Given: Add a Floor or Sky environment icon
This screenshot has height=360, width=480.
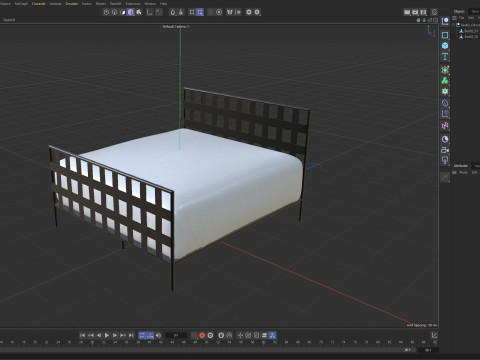Looking at the screenshot, I should 445,139.
